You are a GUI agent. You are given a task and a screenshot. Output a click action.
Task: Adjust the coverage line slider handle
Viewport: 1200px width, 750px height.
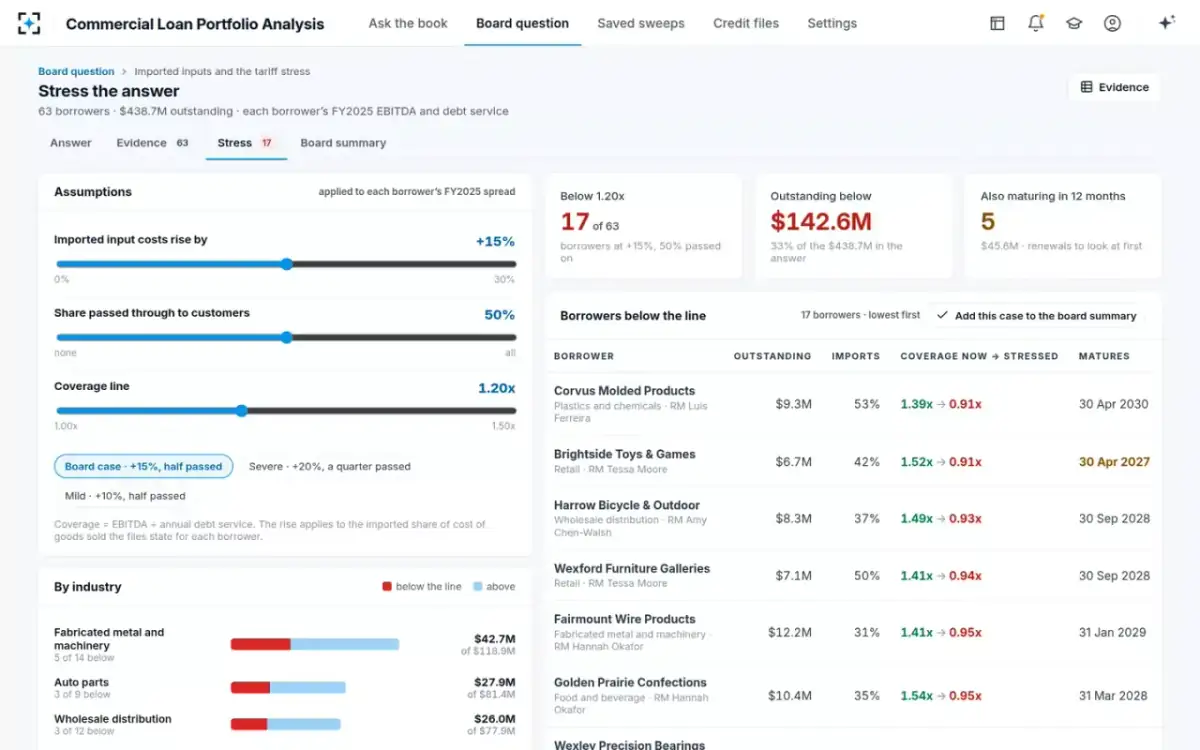241,411
